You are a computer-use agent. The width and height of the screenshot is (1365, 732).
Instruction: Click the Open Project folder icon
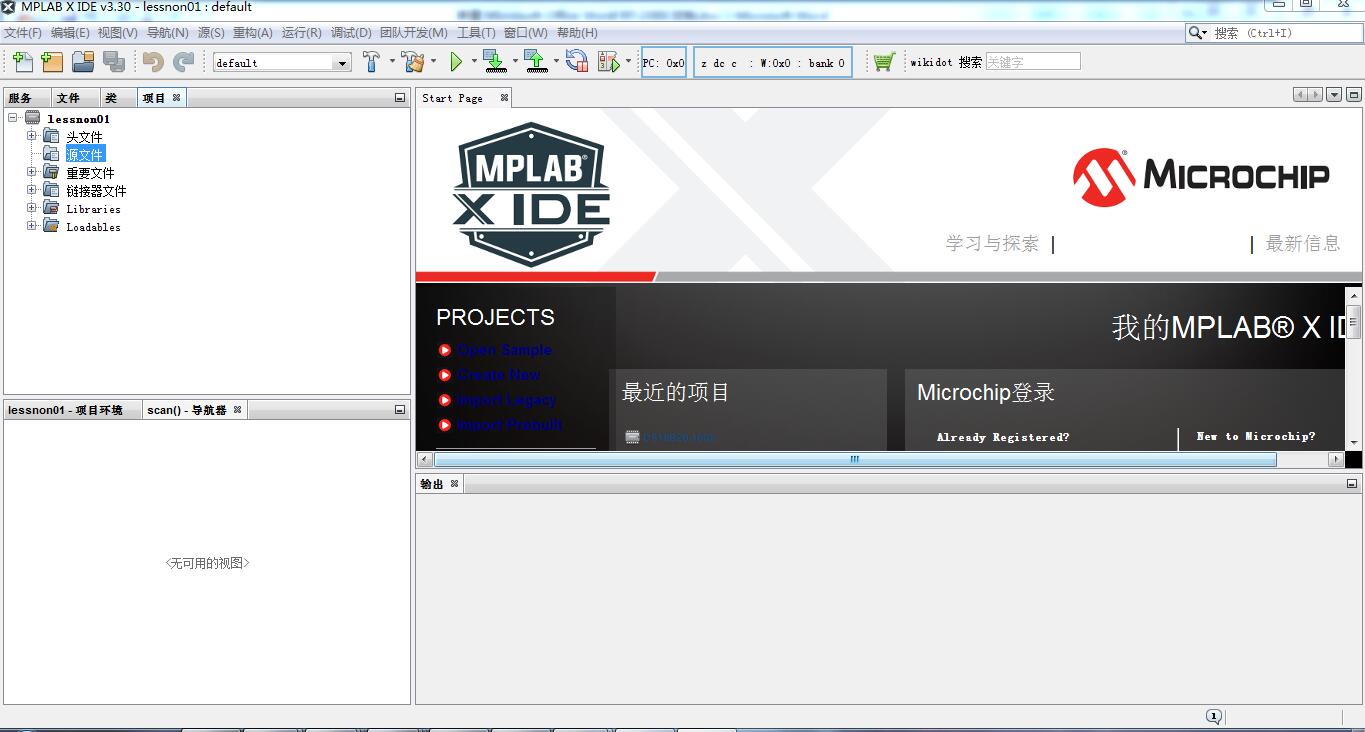pyautogui.click(x=83, y=62)
